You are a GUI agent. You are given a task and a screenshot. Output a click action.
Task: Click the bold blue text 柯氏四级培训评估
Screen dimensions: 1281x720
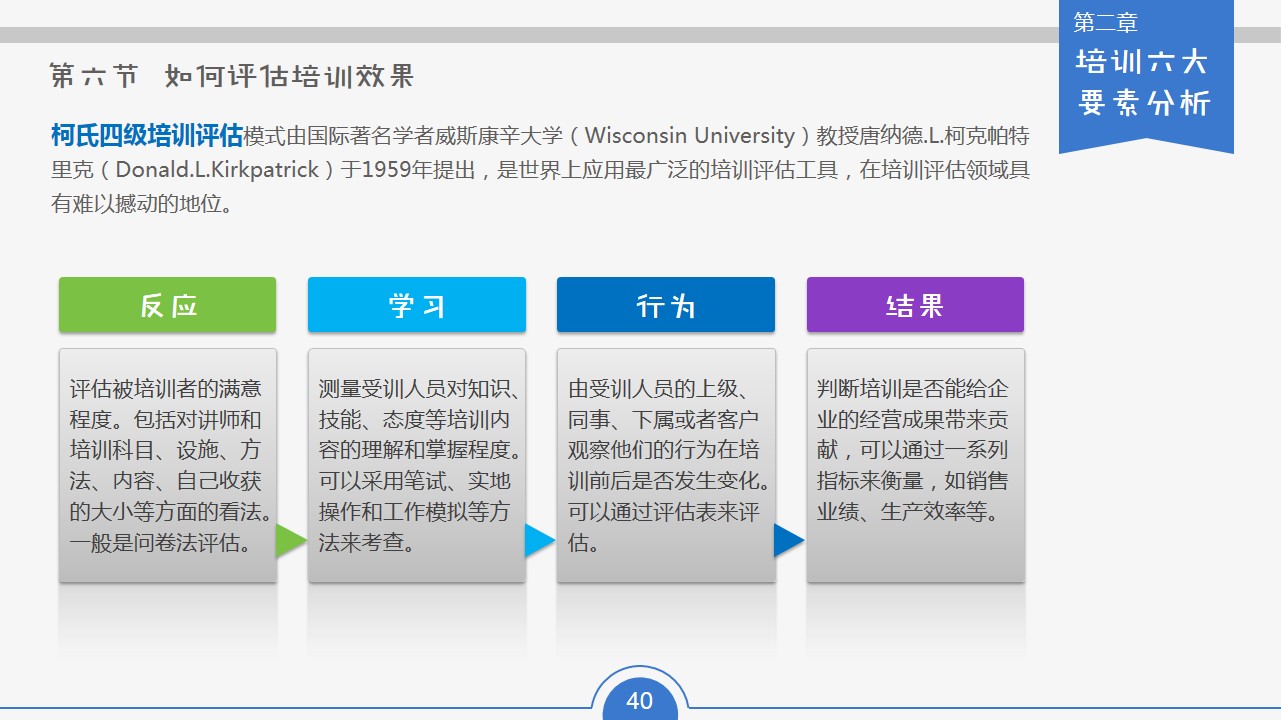point(147,135)
